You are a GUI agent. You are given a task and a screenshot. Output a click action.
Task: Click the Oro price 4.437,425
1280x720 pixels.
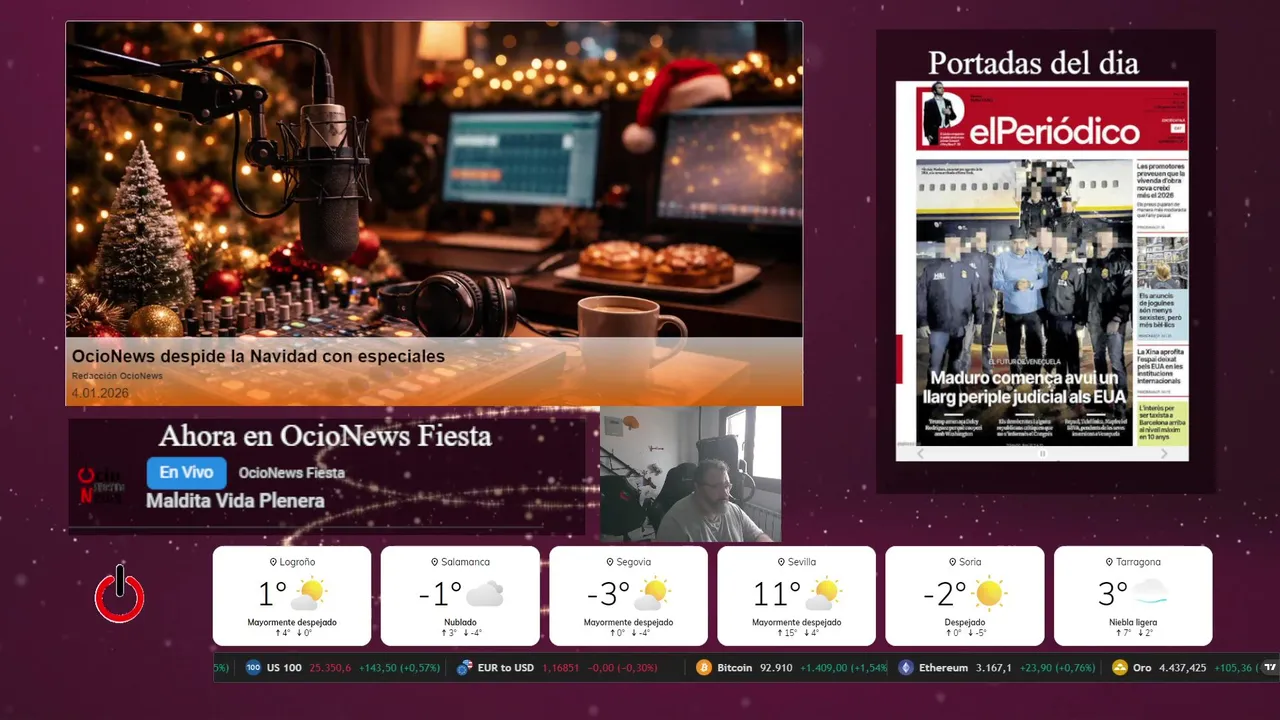click(x=1183, y=668)
